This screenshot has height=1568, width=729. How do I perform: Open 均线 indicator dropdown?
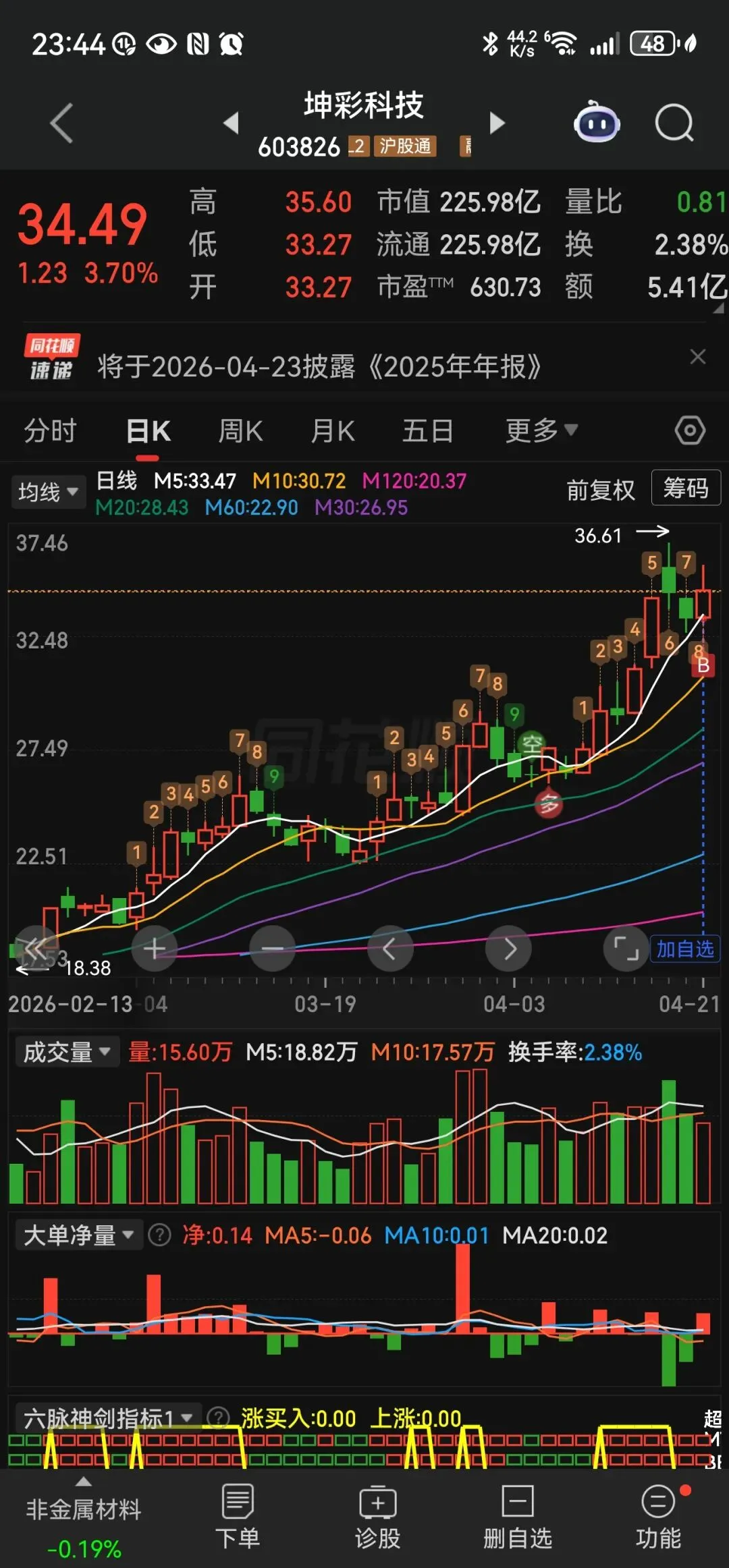pos(47,492)
